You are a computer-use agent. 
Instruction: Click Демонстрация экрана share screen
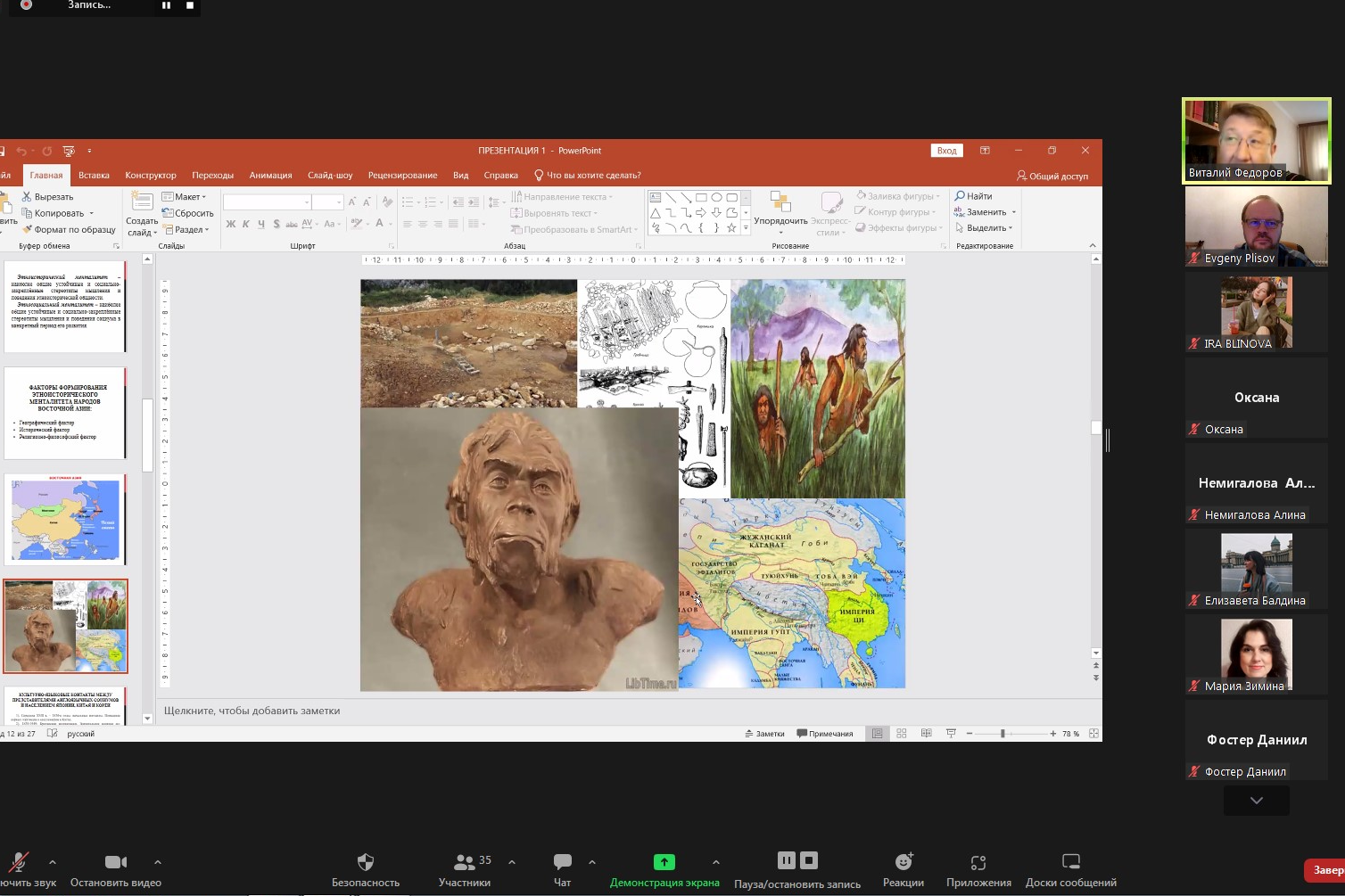click(664, 870)
